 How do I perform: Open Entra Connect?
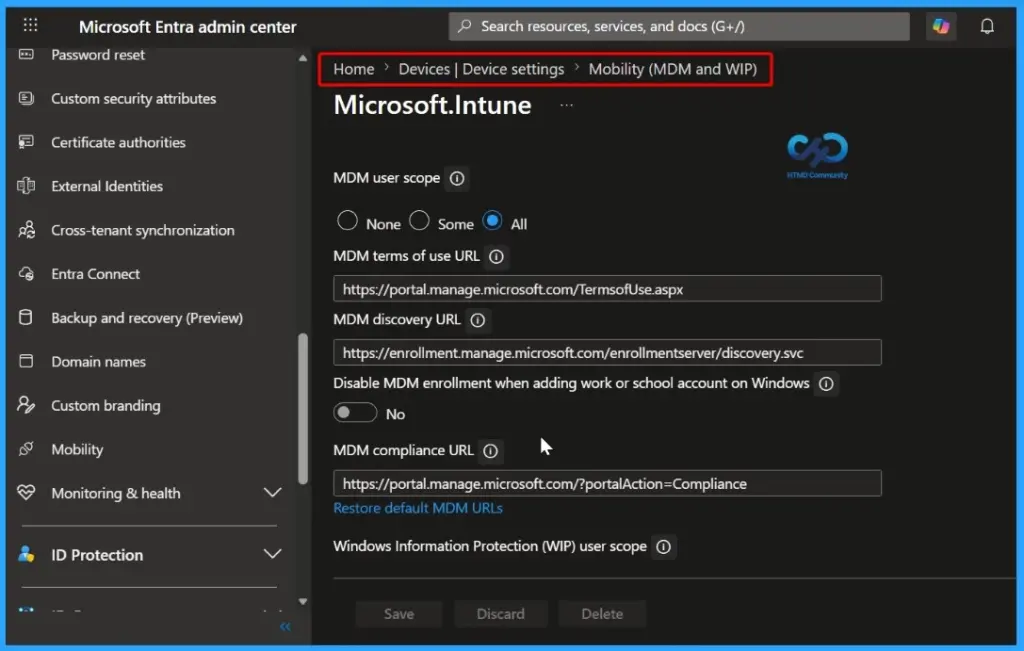[x=95, y=274]
